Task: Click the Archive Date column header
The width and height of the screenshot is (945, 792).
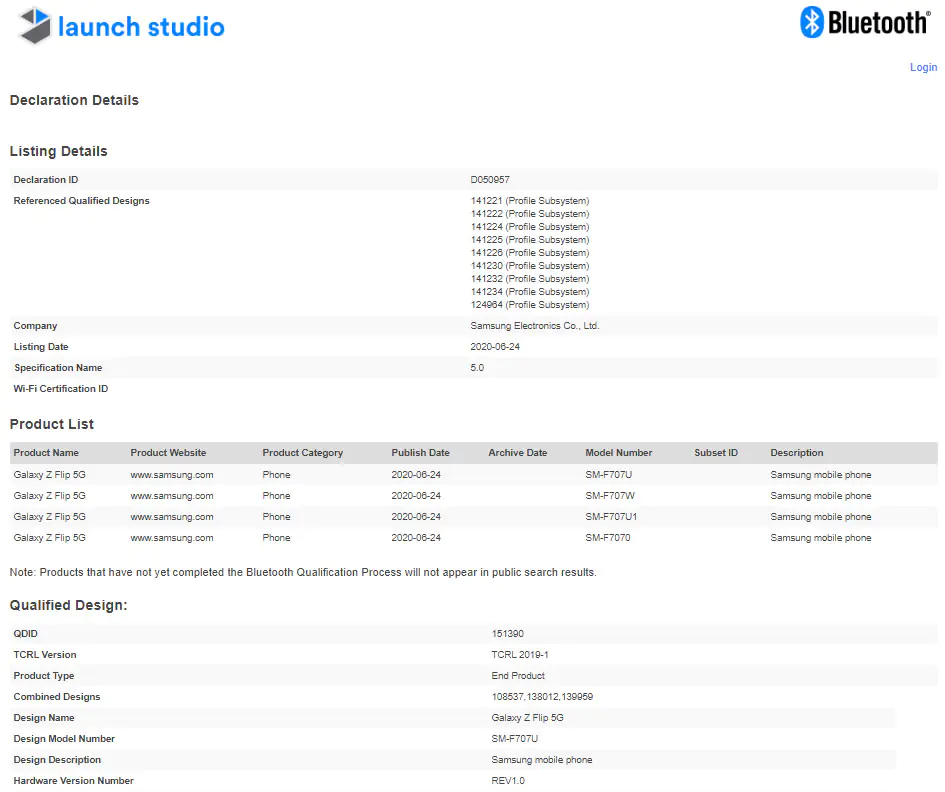Action: tap(518, 453)
